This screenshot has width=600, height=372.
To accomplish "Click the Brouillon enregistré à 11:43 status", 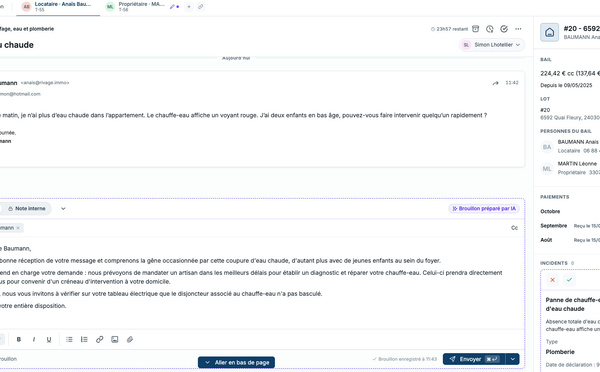I will 404,359.
